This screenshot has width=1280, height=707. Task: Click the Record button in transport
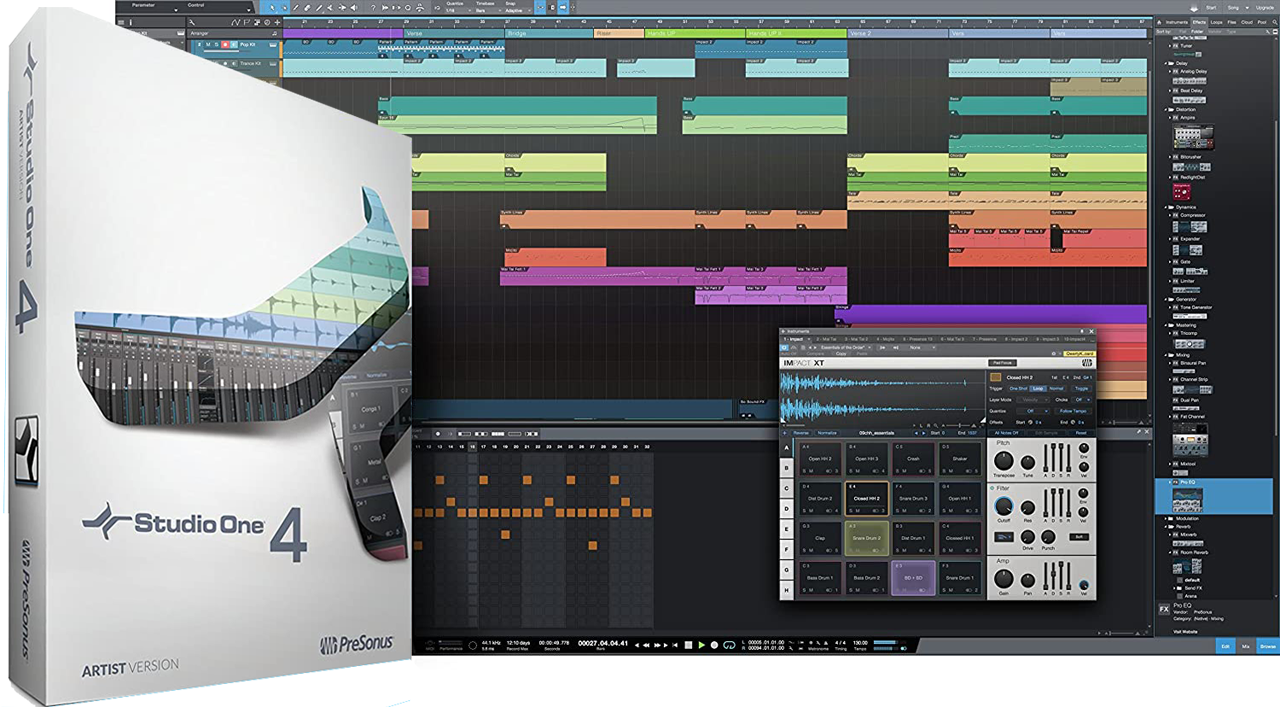714,645
